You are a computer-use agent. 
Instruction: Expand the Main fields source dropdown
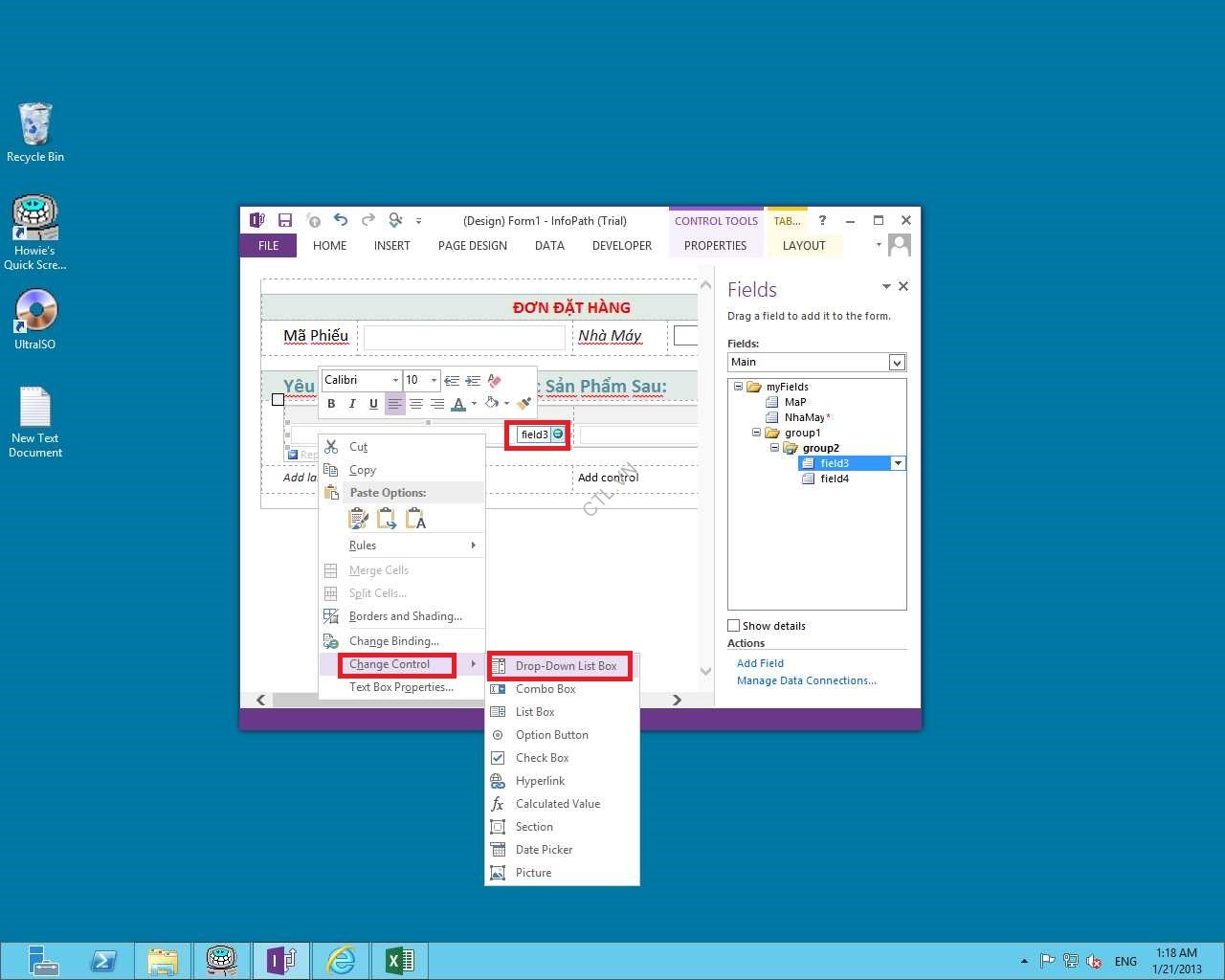tap(897, 362)
